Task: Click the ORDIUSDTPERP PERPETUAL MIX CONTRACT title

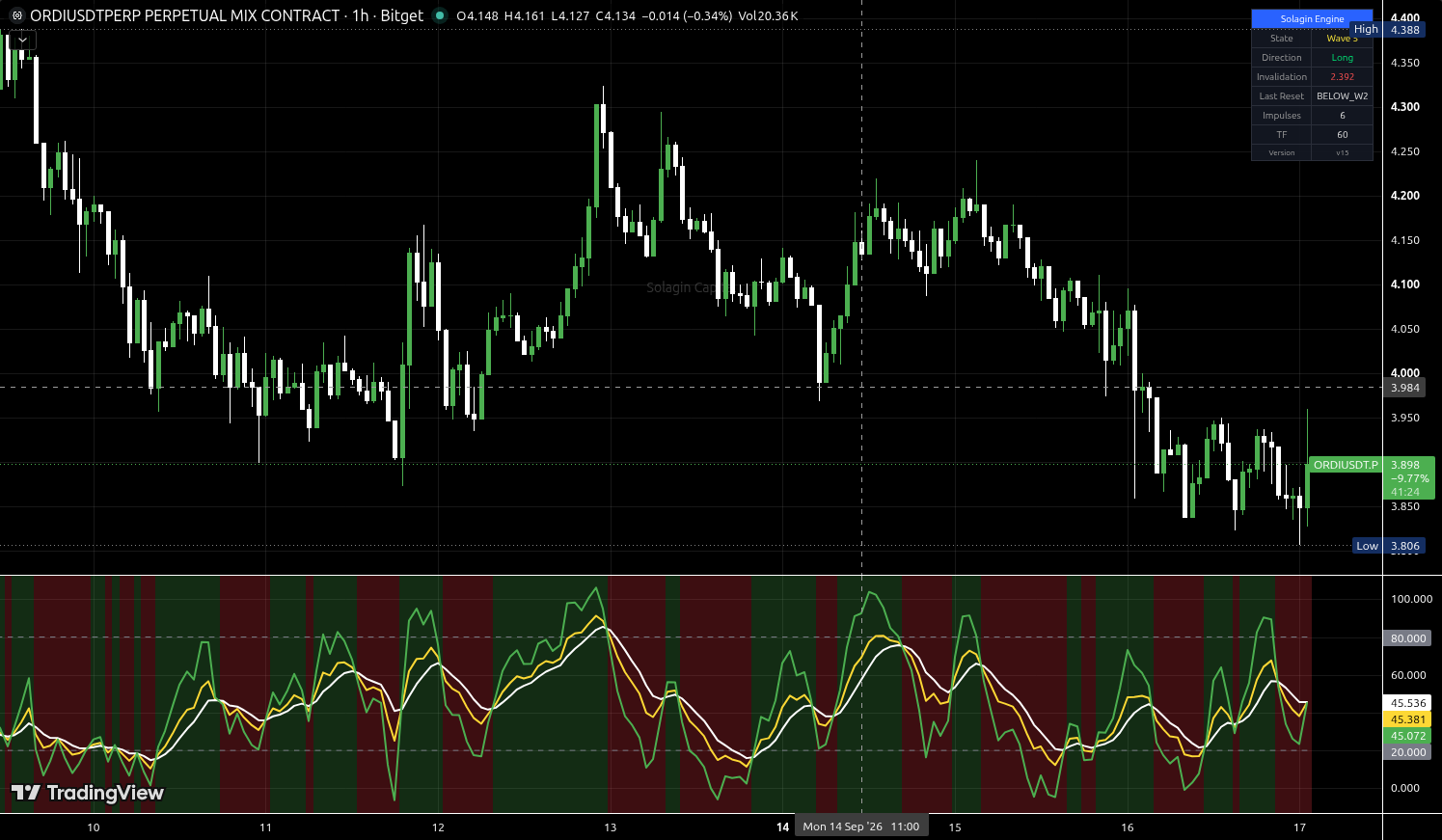Action: [x=185, y=15]
